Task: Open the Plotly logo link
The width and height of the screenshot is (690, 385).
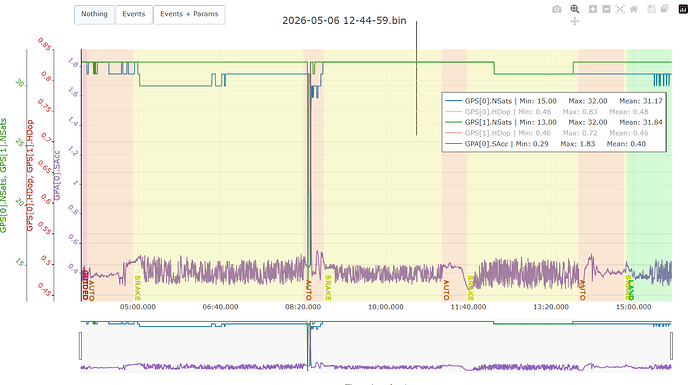Action: (x=683, y=9)
